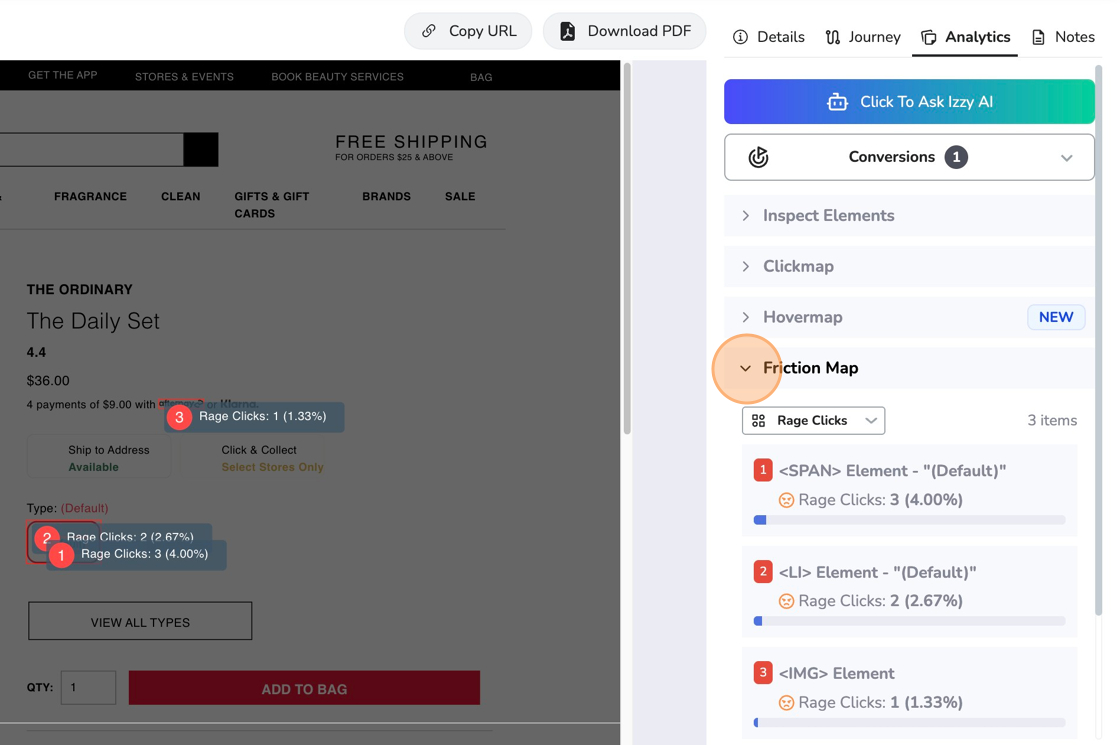Screen dimensions: 1120x745
Task: Click the page preview scrollbar
Action: pos(627,249)
